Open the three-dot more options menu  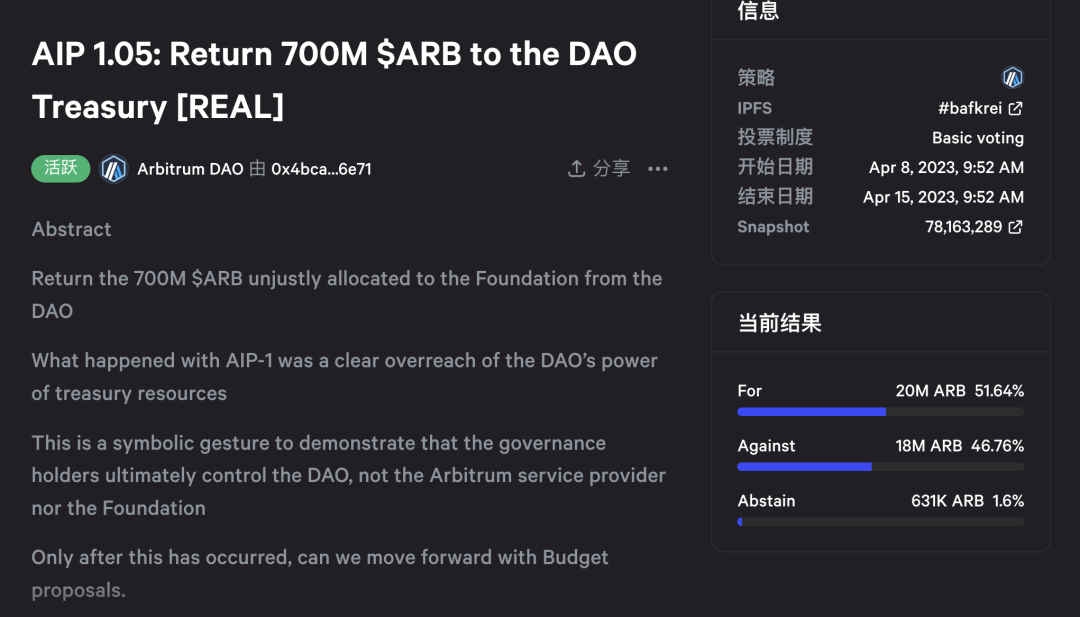tap(658, 169)
